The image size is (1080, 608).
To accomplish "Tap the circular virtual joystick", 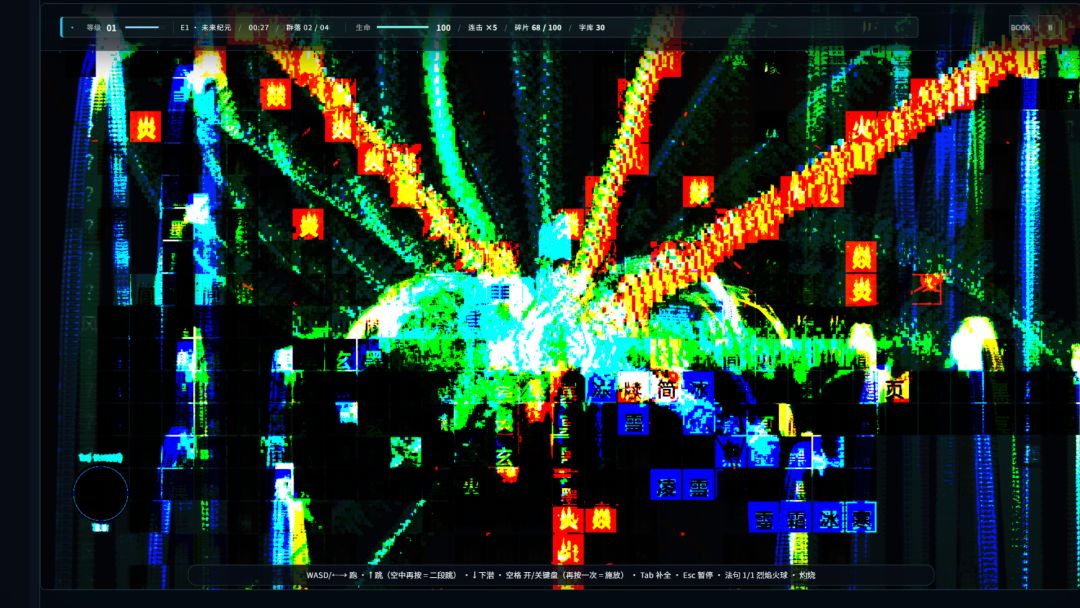I will click(x=101, y=493).
